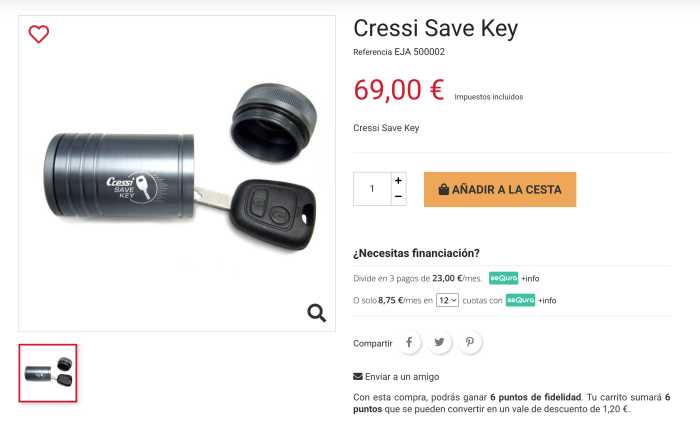
Task: Decrease quantity with minus button
Action: point(398,197)
